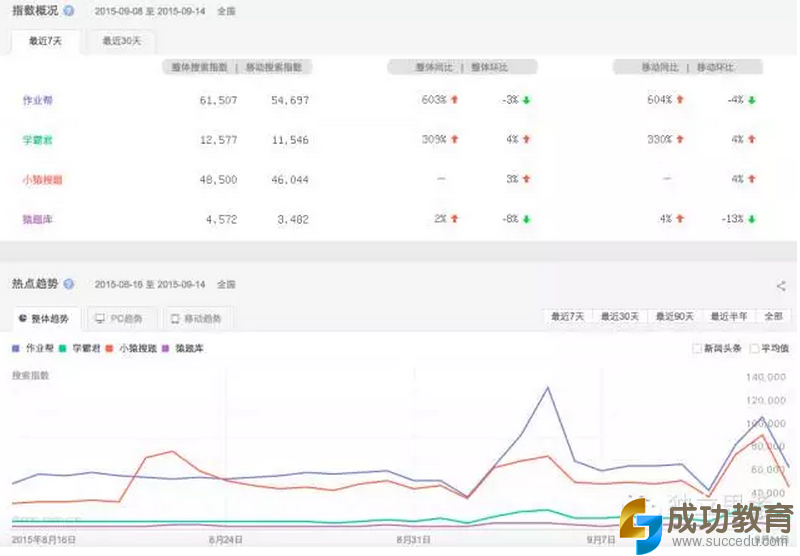This screenshot has height=556, width=800.
Task: Click the 移动趋势 mobile phone icon
Action: (175, 319)
